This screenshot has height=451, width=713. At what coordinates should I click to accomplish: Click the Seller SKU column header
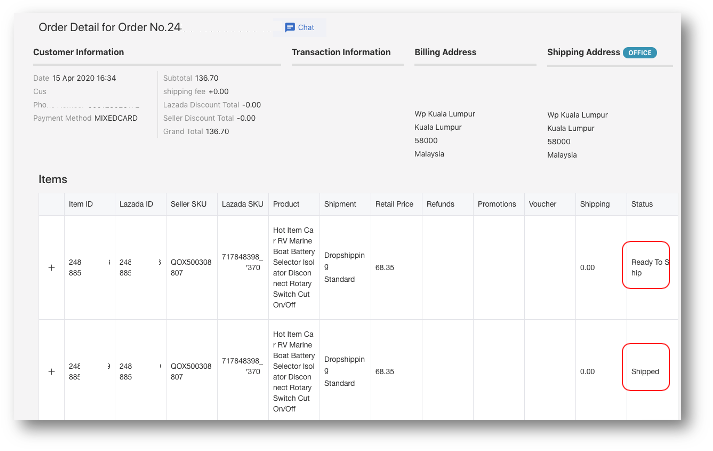pos(188,204)
